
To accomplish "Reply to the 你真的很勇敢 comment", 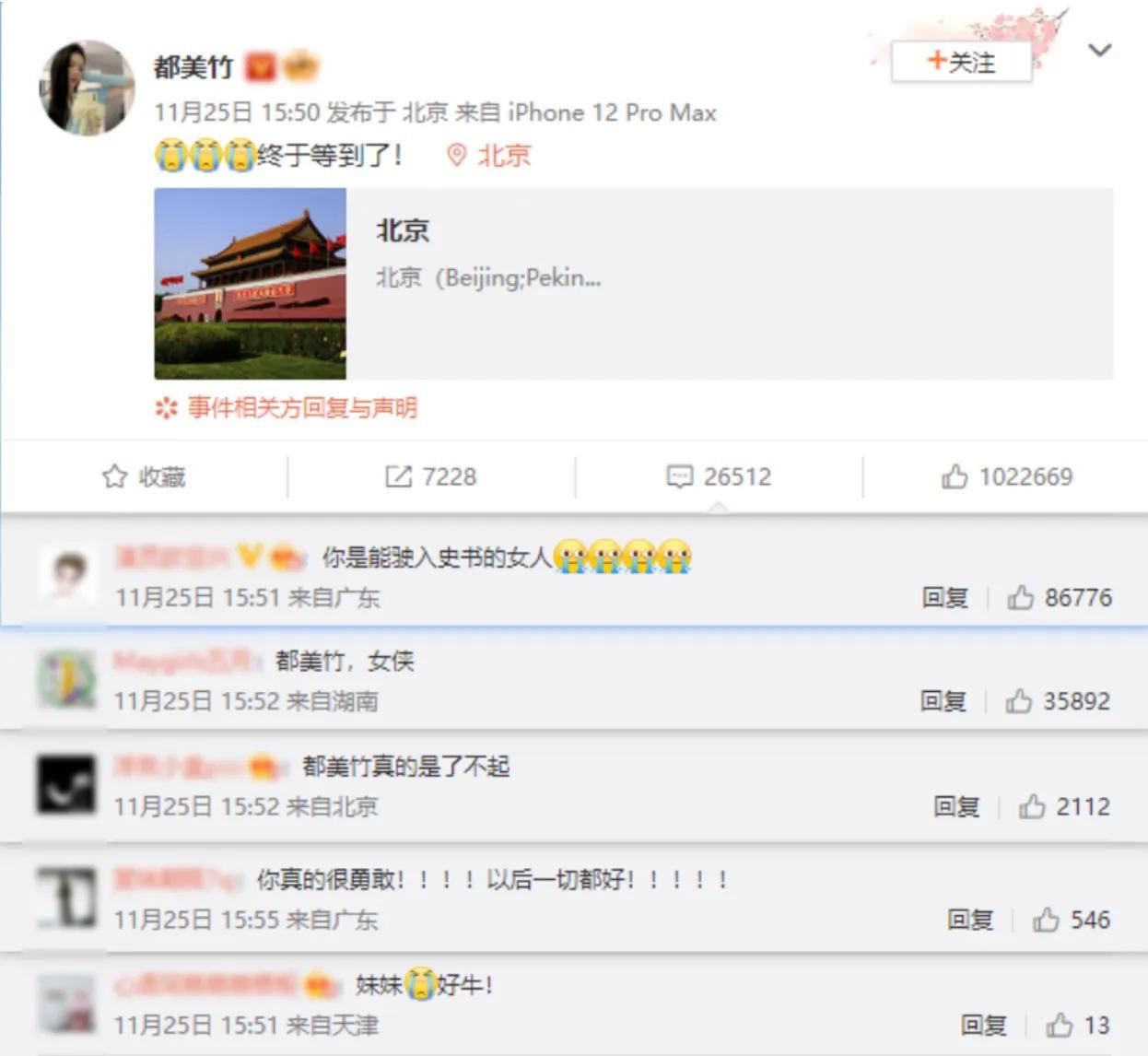I will pos(970,920).
